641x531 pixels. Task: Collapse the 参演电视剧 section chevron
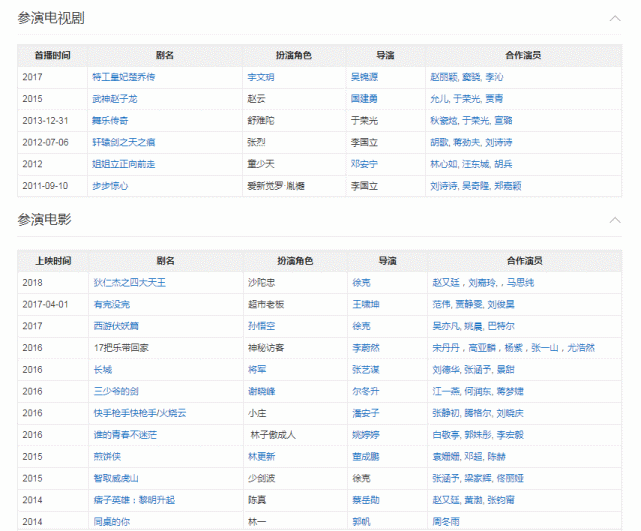click(x=615, y=18)
